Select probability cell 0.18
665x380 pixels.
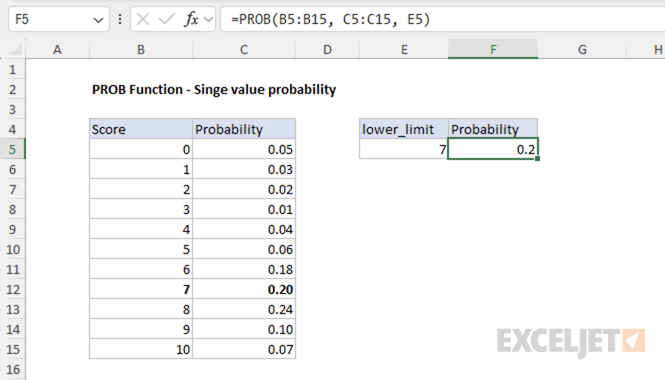coord(244,269)
